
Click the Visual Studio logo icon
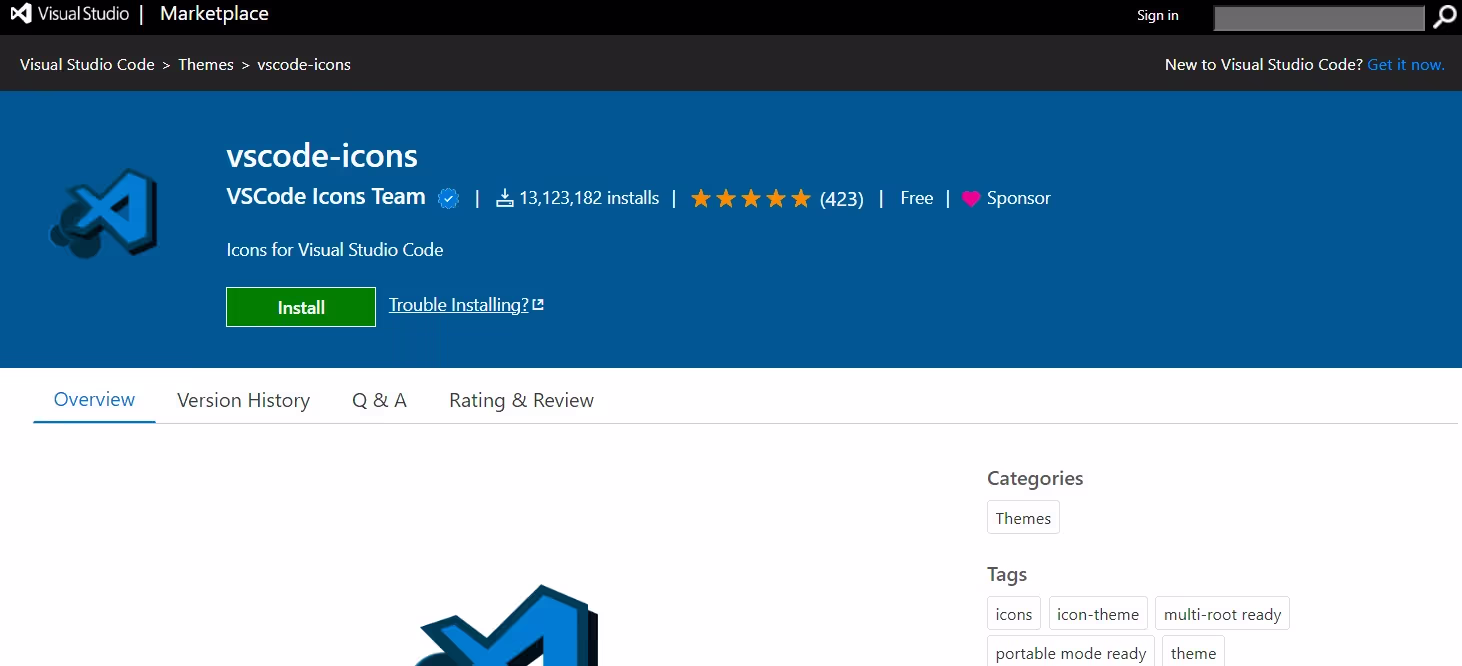click(x=21, y=14)
